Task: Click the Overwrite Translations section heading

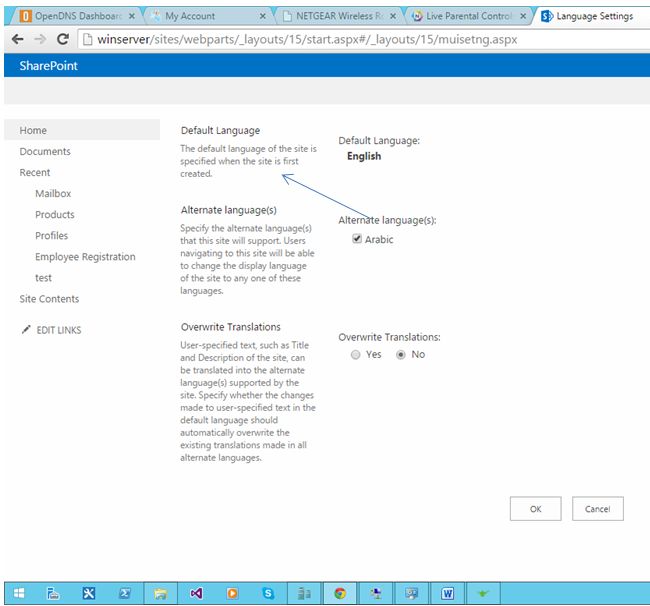Action: [230, 327]
